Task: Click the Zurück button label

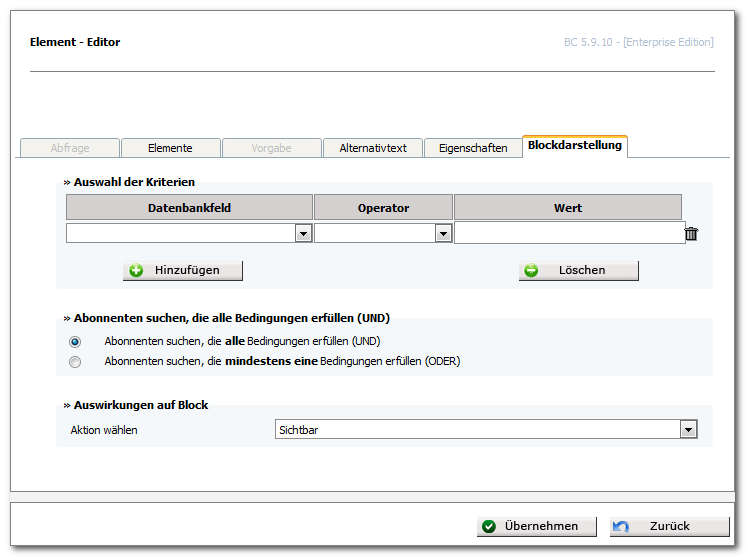Action: point(669,526)
